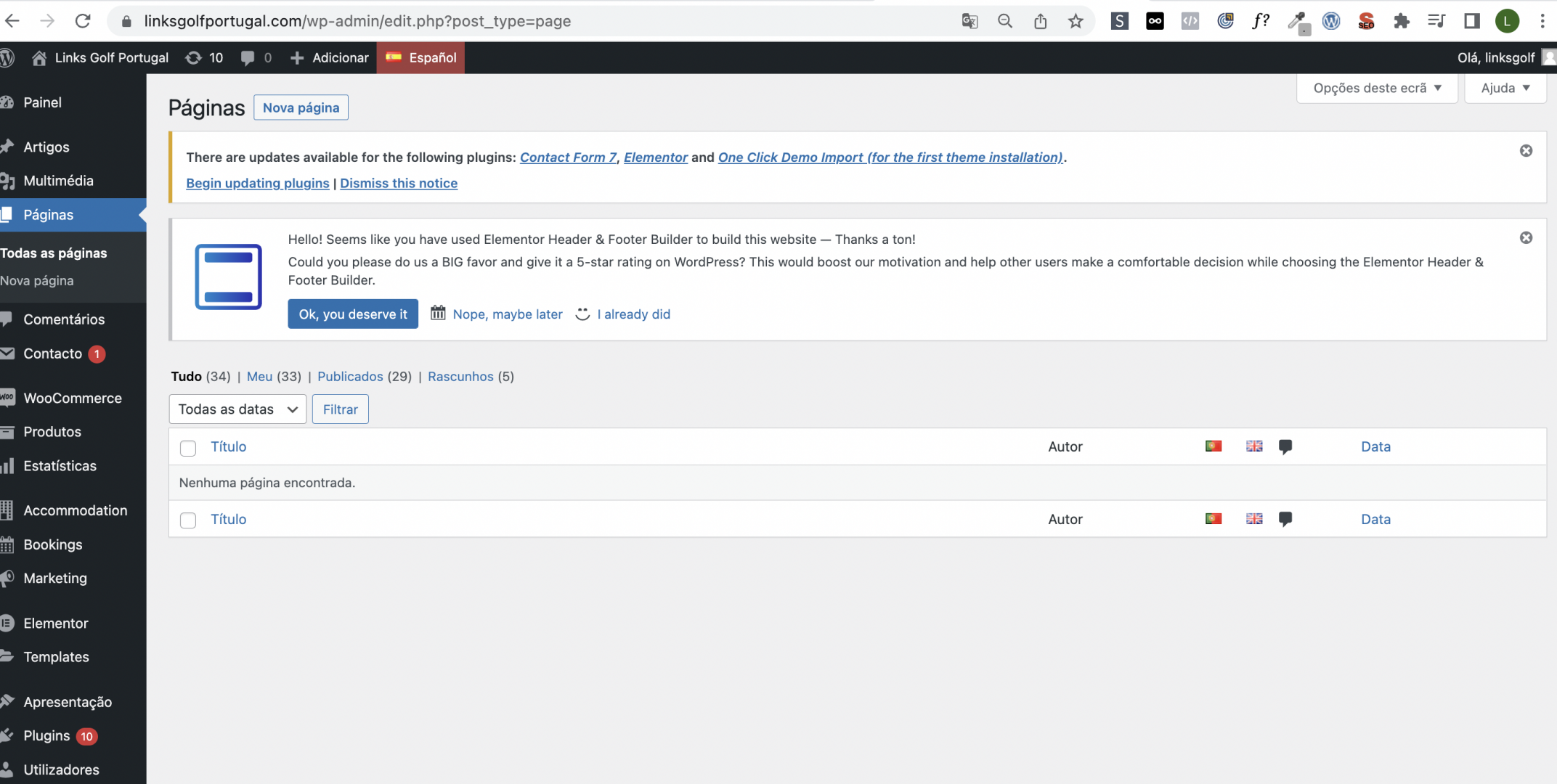The image size is (1557, 784).
Task: Expand the Ajuda help panel
Action: pyautogui.click(x=1505, y=88)
